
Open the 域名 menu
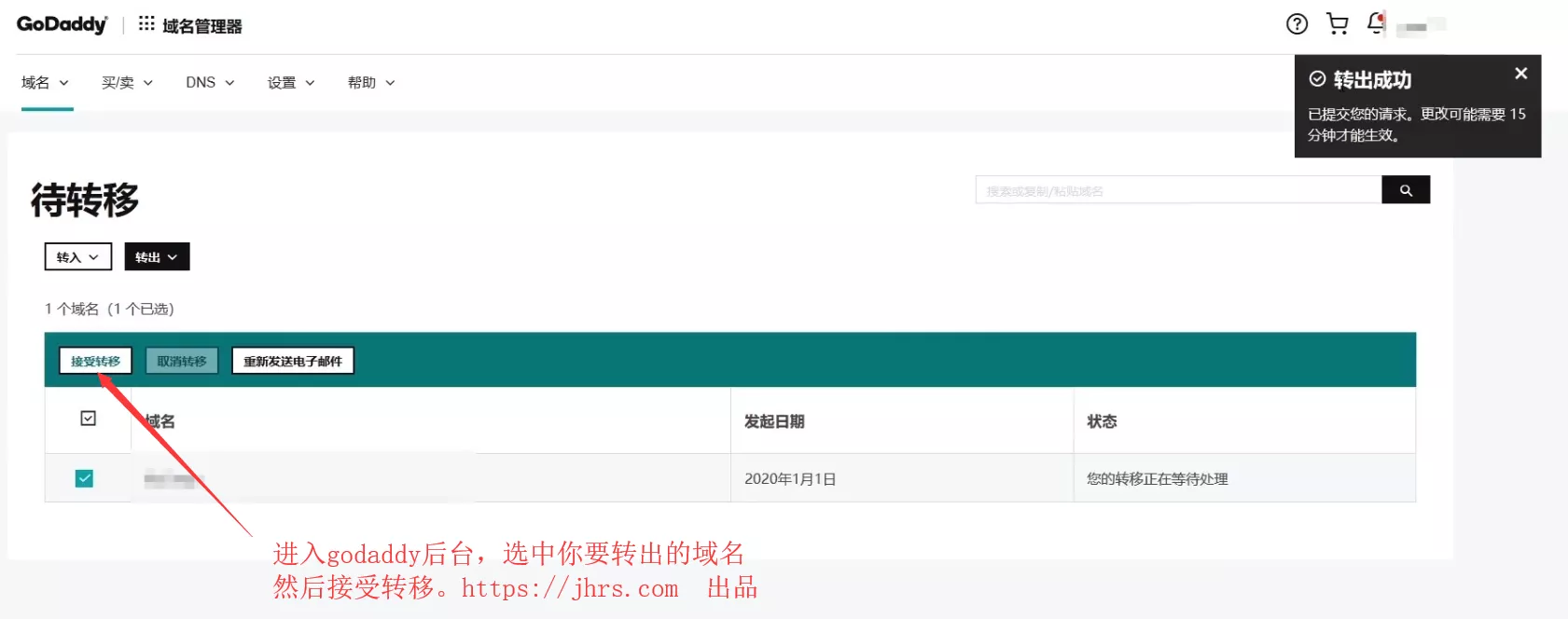point(45,82)
